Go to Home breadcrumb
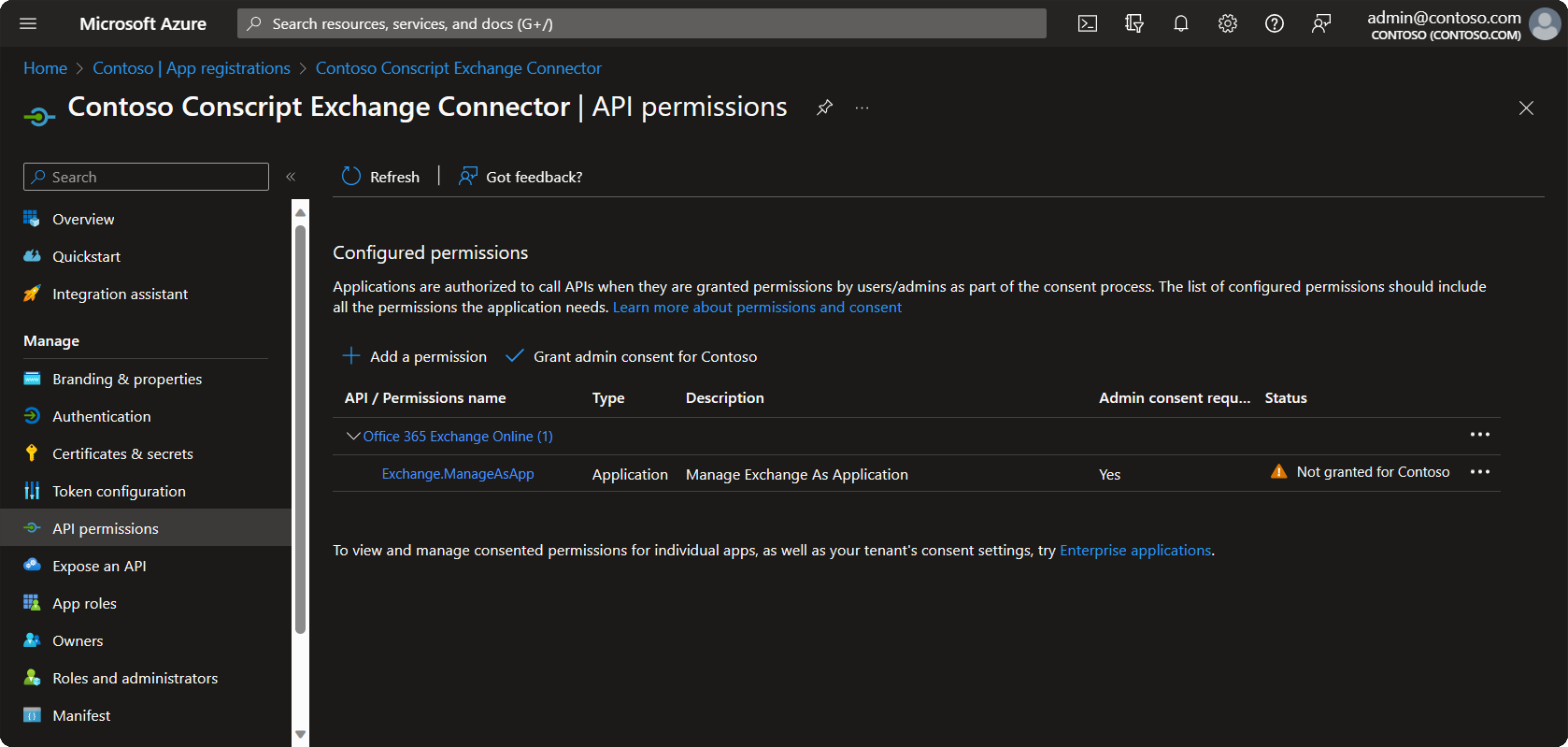 [x=45, y=68]
